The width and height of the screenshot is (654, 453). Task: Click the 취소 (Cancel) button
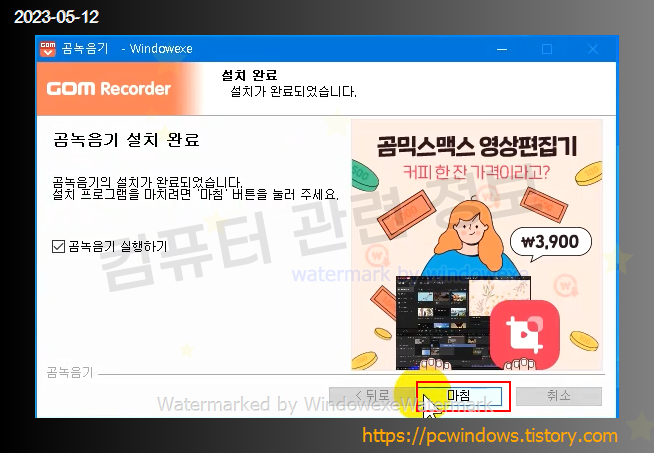[x=559, y=396]
